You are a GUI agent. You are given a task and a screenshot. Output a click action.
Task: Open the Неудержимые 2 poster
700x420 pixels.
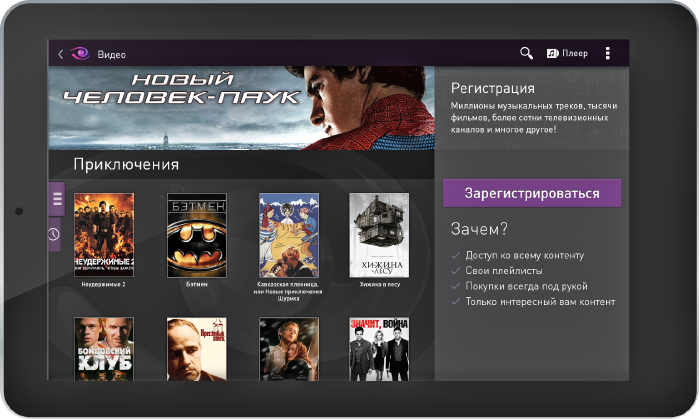coord(104,235)
